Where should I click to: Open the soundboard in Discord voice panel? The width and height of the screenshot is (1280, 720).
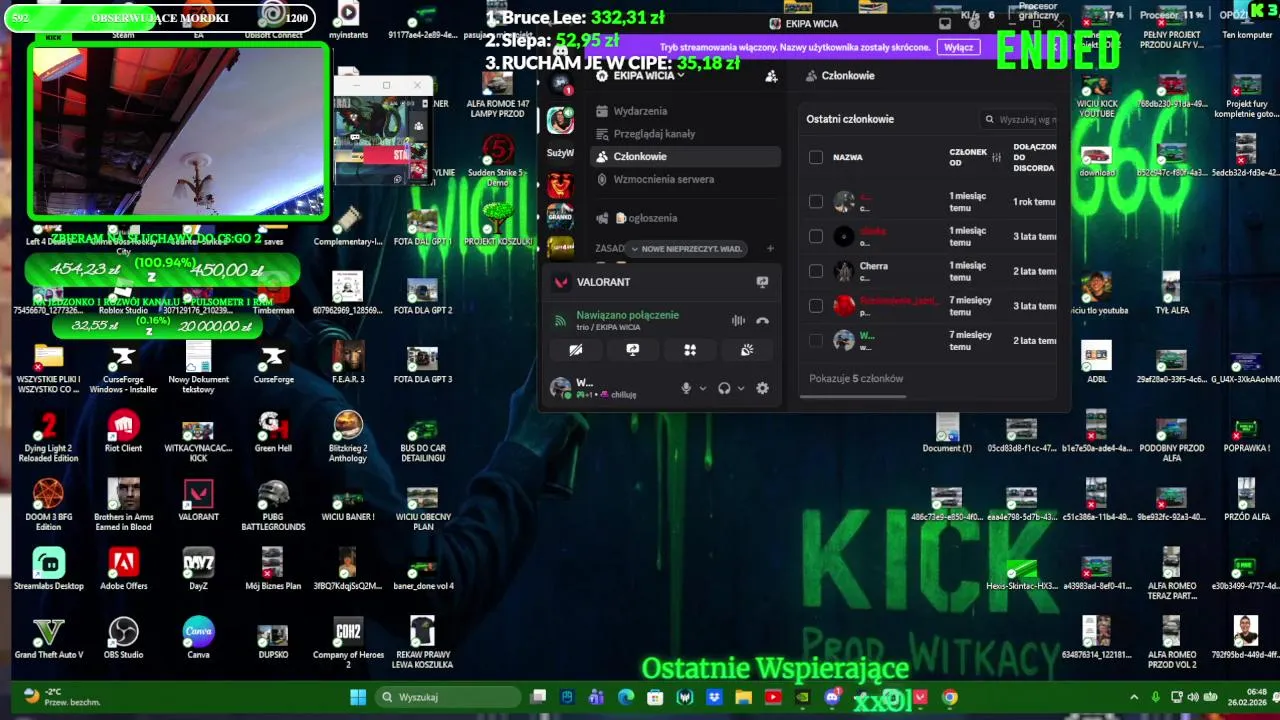[746, 350]
